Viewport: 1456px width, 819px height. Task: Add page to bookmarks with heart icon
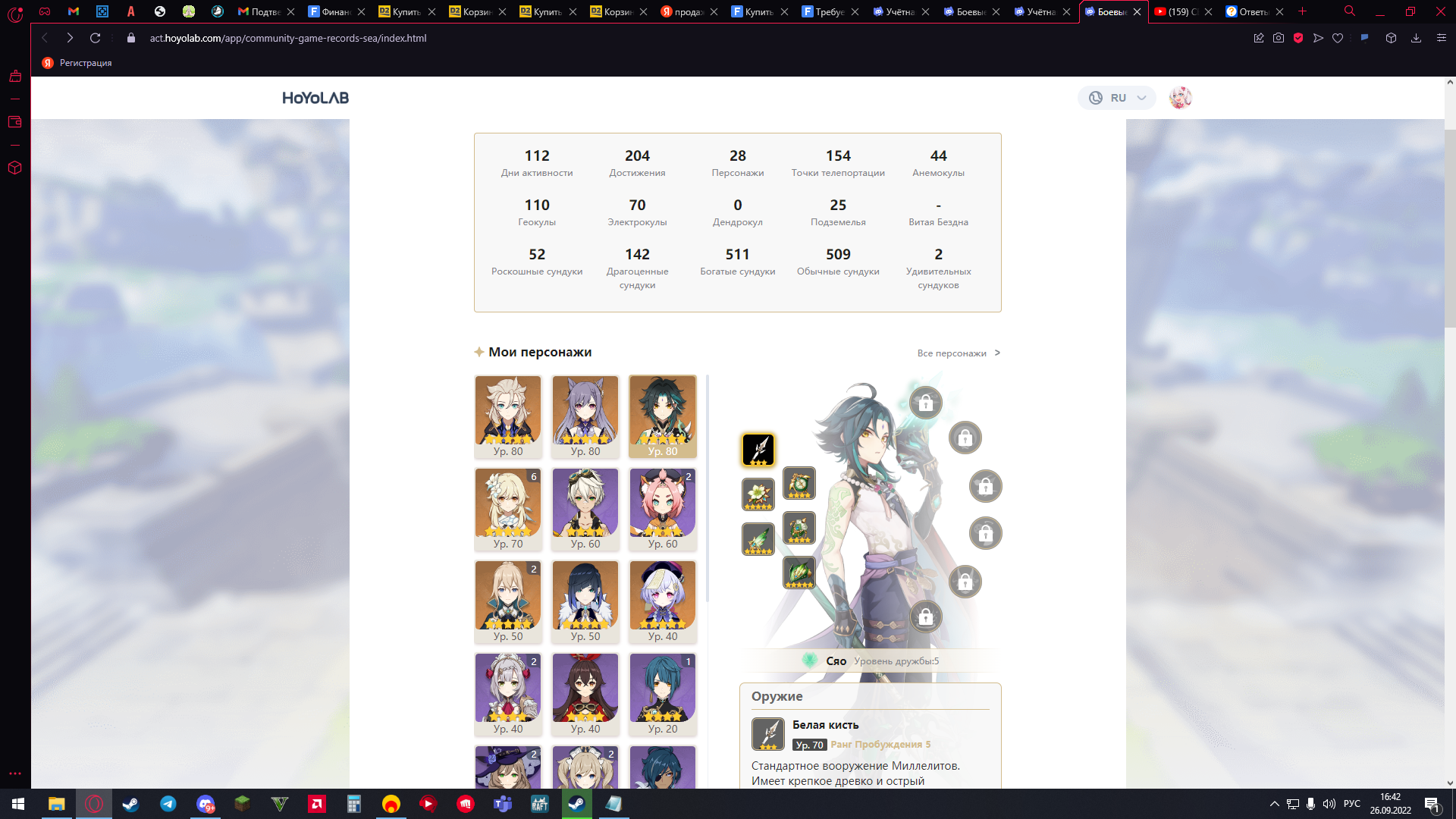(1338, 38)
